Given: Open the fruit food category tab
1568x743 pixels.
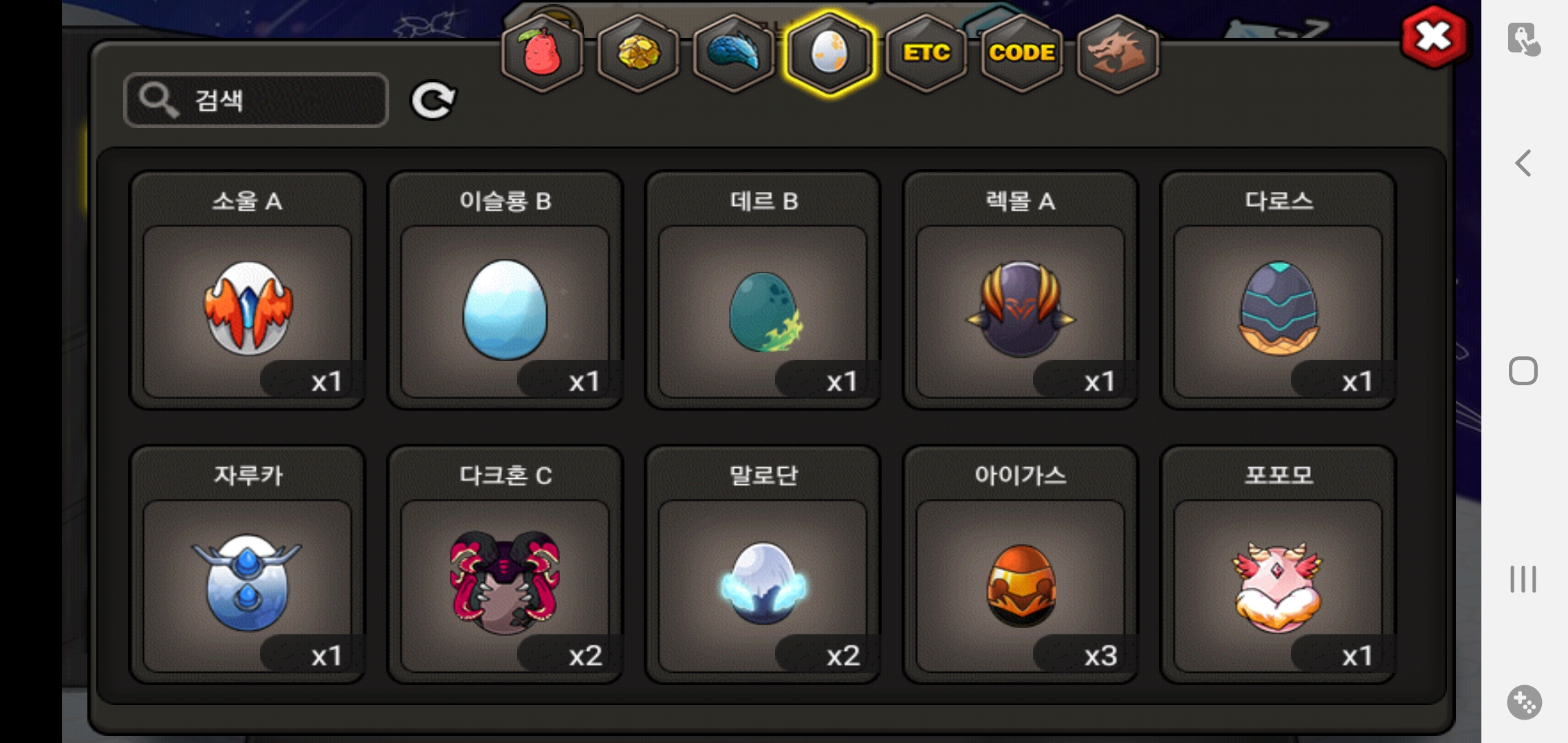Looking at the screenshot, I should [543, 54].
